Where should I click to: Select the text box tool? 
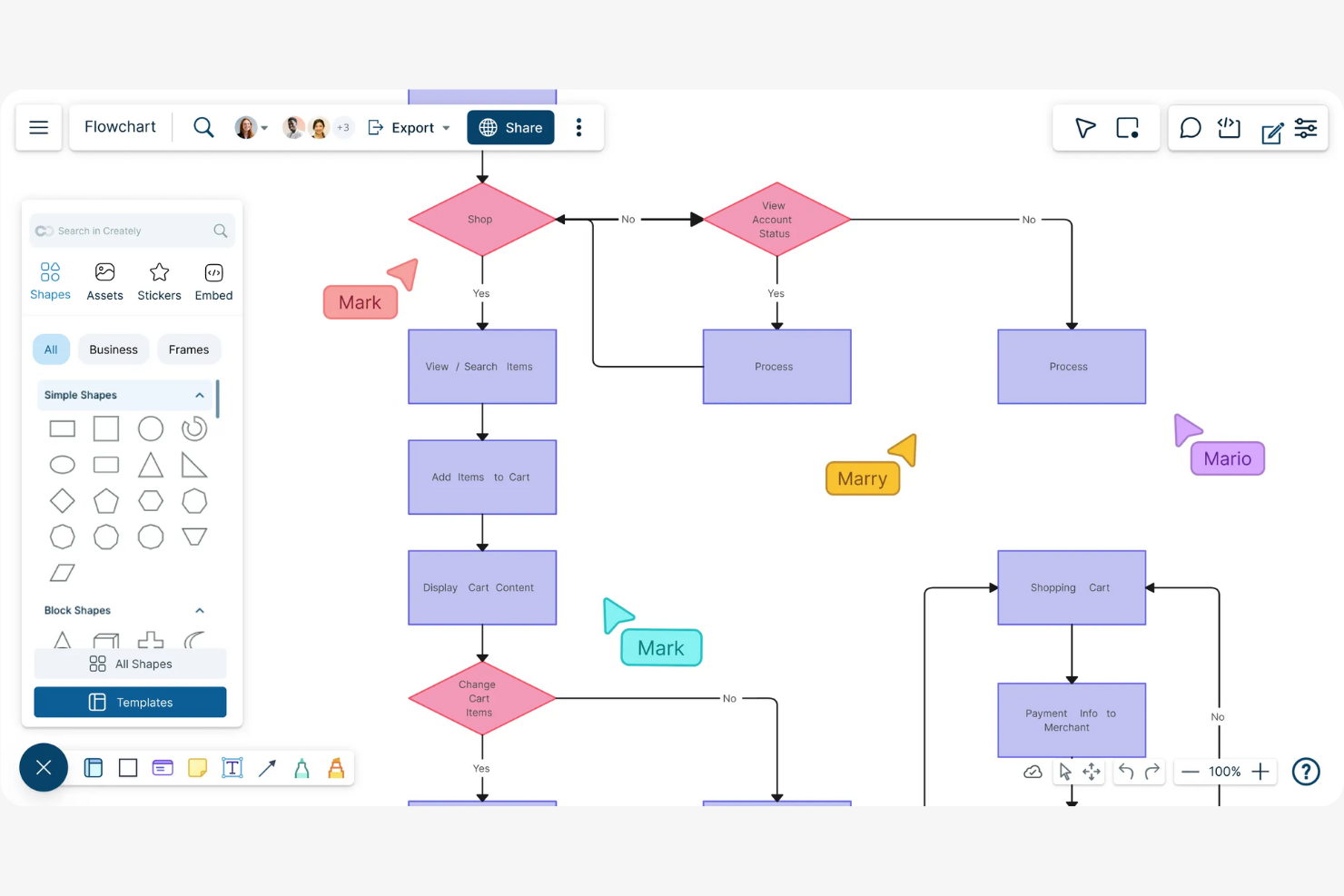pyautogui.click(x=232, y=768)
